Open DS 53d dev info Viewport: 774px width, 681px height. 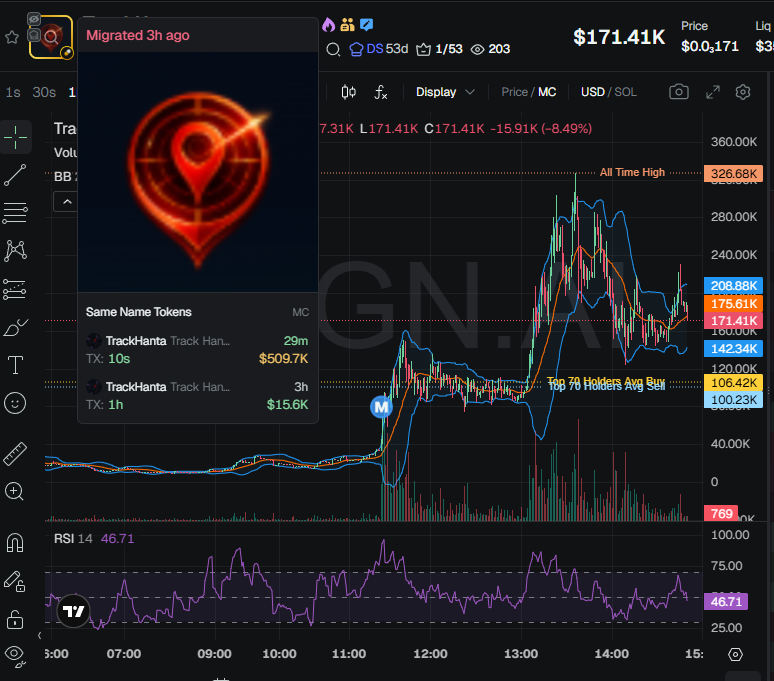(379, 49)
